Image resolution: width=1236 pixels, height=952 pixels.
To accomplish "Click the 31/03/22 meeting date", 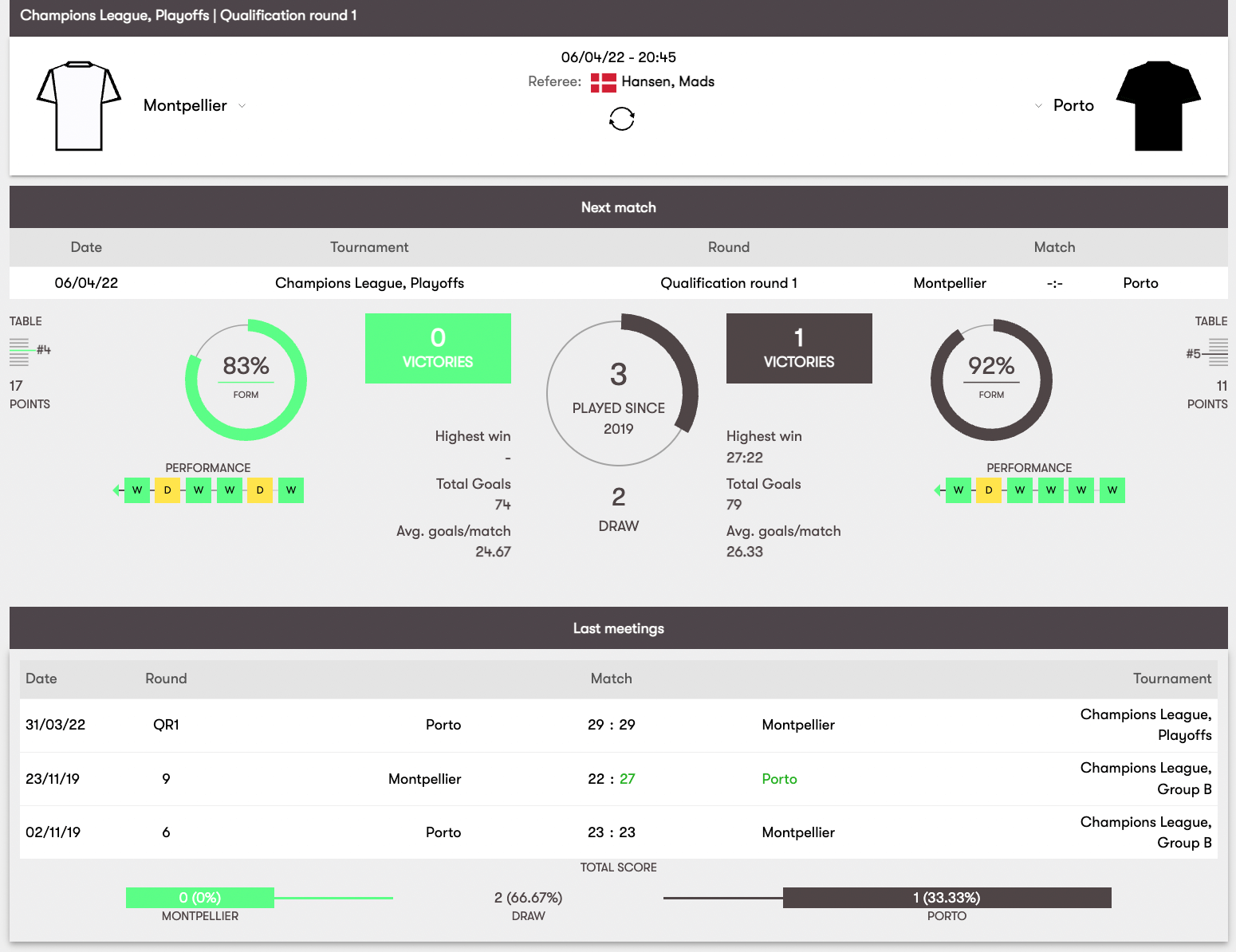I will [x=55, y=725].
